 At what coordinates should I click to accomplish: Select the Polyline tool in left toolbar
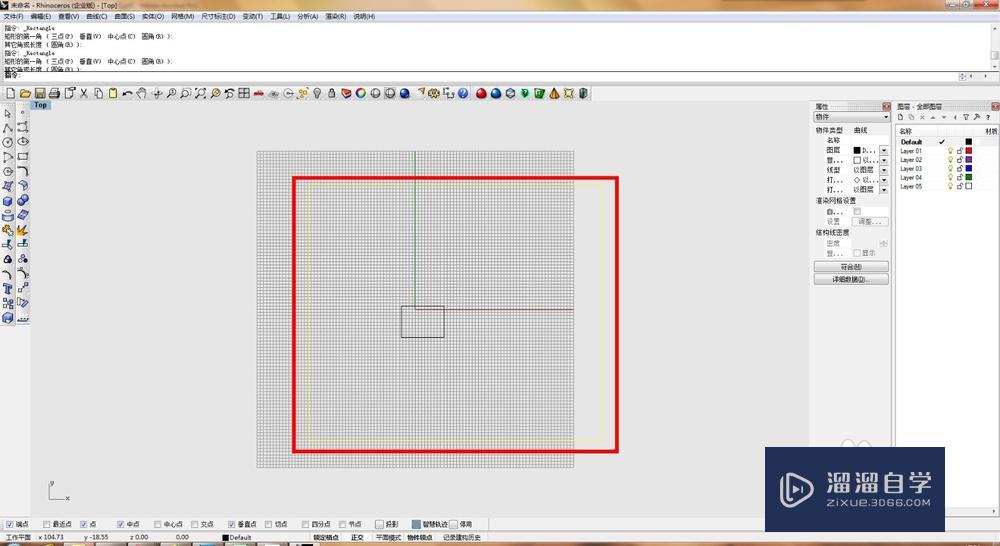coord(8,128)
